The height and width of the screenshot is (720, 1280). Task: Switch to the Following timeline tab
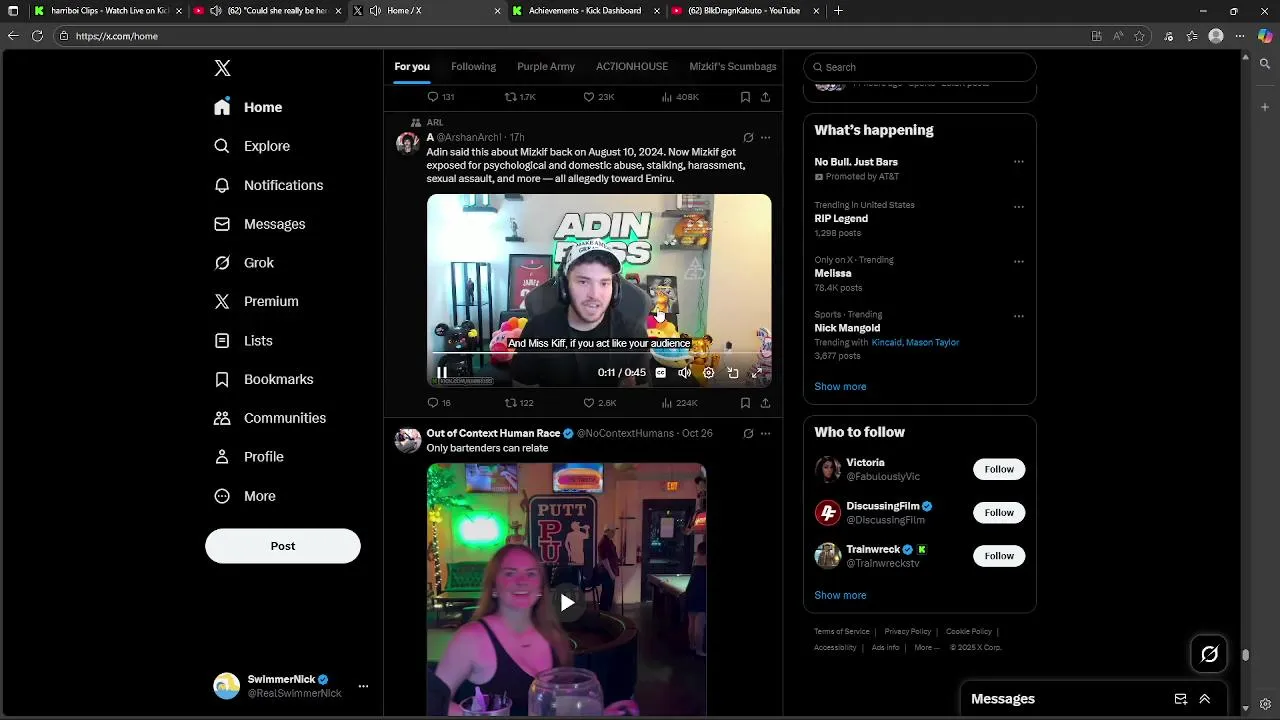(473, 67)
